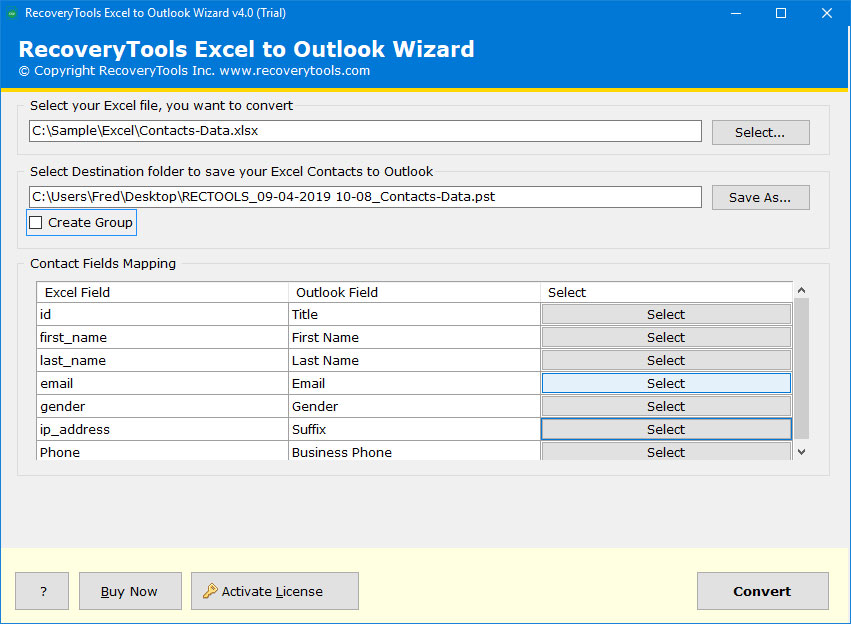Select the 'ip_address' Excel field cell

[x=162, y=430]
